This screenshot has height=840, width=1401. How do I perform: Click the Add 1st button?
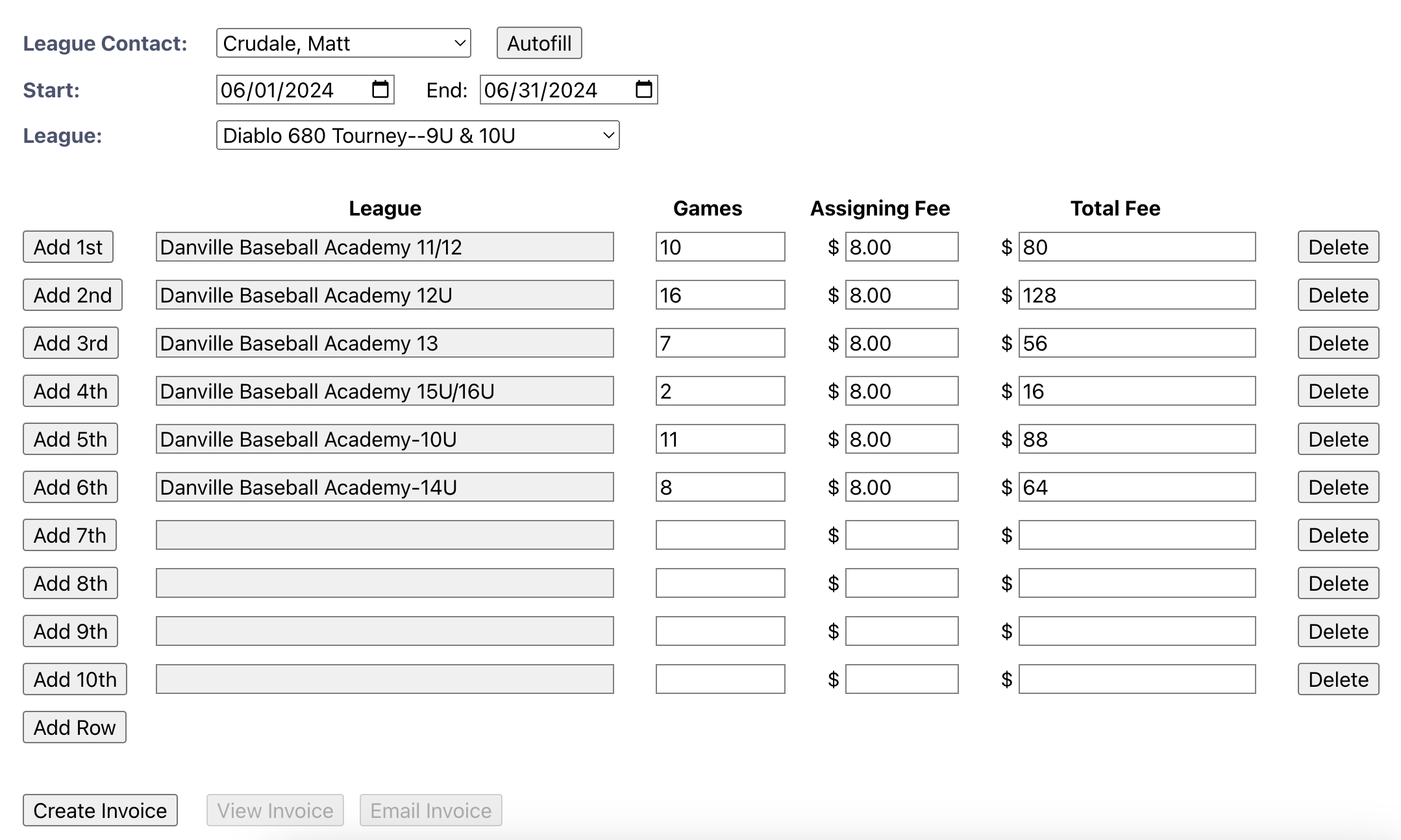(68, 247)
